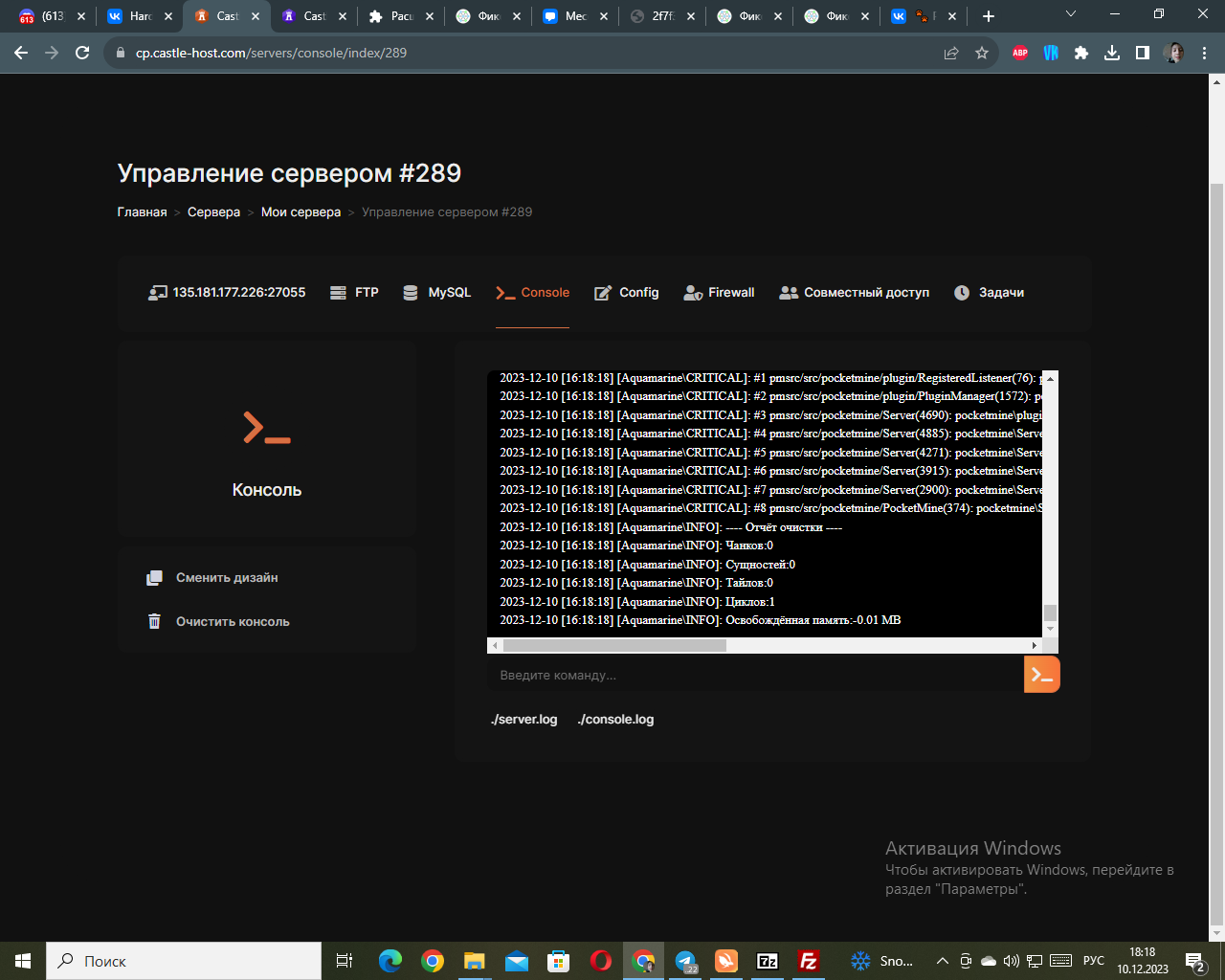Open the Extensions puzzle icon

(1081, 53)
